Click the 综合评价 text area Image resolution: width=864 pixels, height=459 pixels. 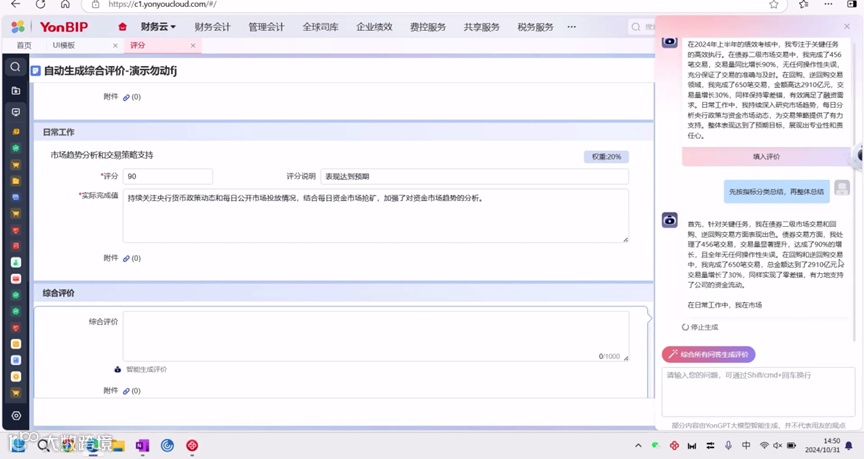(376, 336)
